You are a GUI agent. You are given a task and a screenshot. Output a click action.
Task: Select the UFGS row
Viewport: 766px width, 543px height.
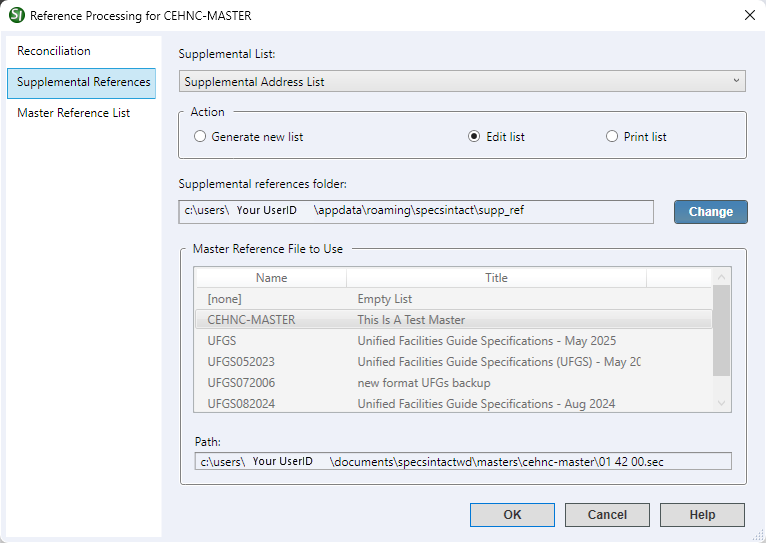(453, 341)
